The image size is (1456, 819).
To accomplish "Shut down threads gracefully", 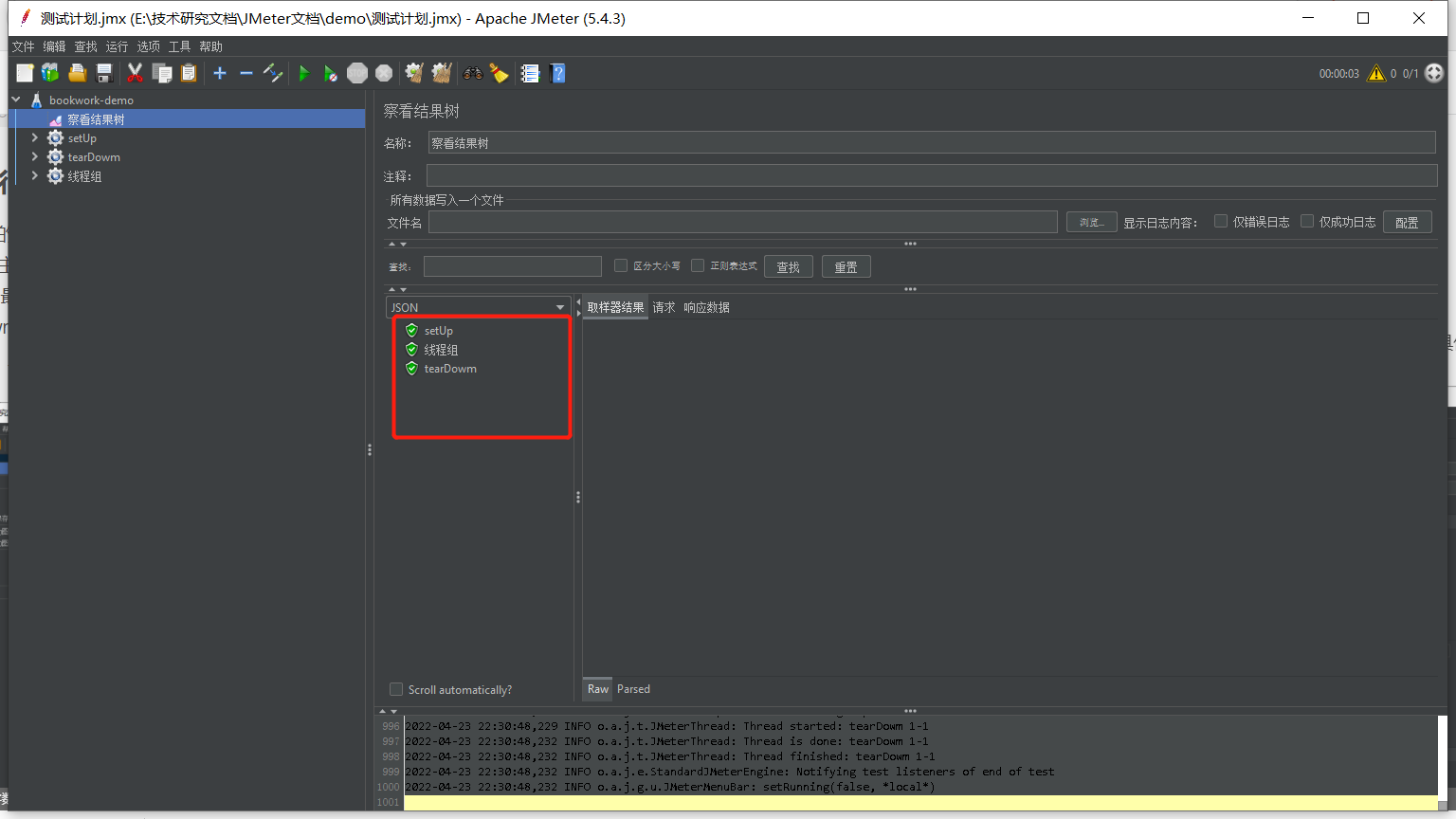I will tap(384, 73).
